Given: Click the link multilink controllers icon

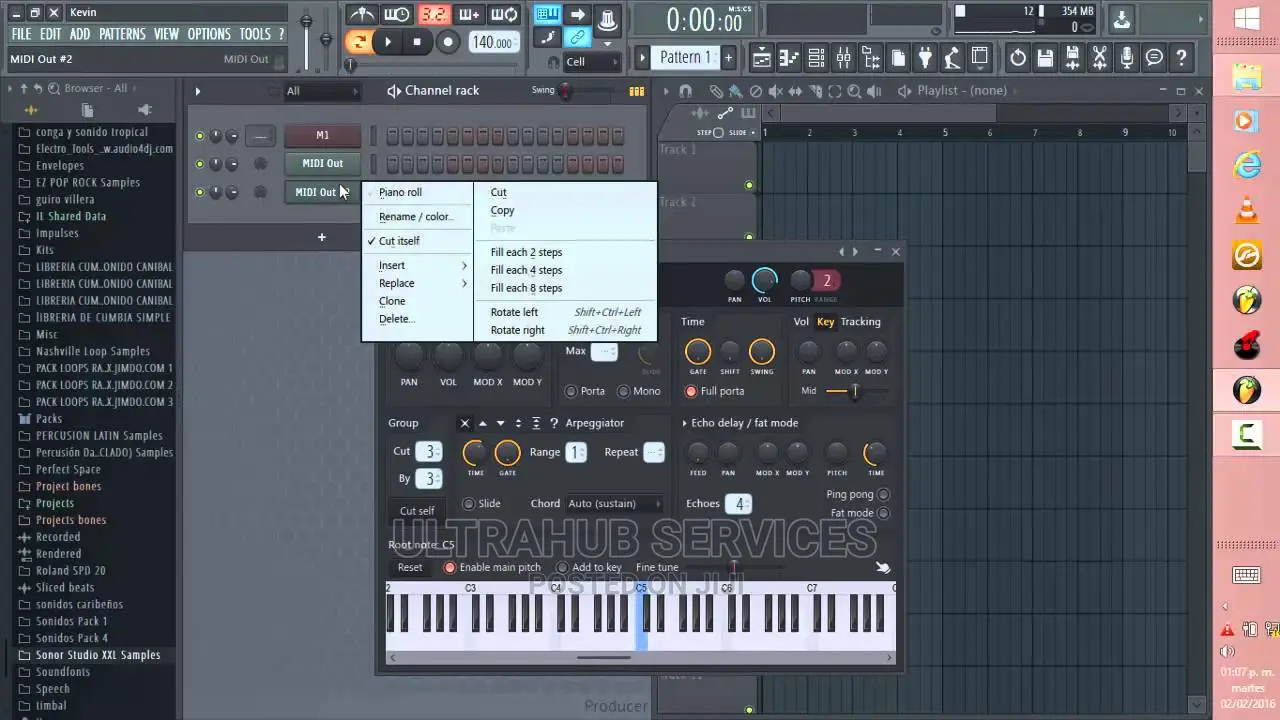Looking at the screenshot, I should pos(578,38).
